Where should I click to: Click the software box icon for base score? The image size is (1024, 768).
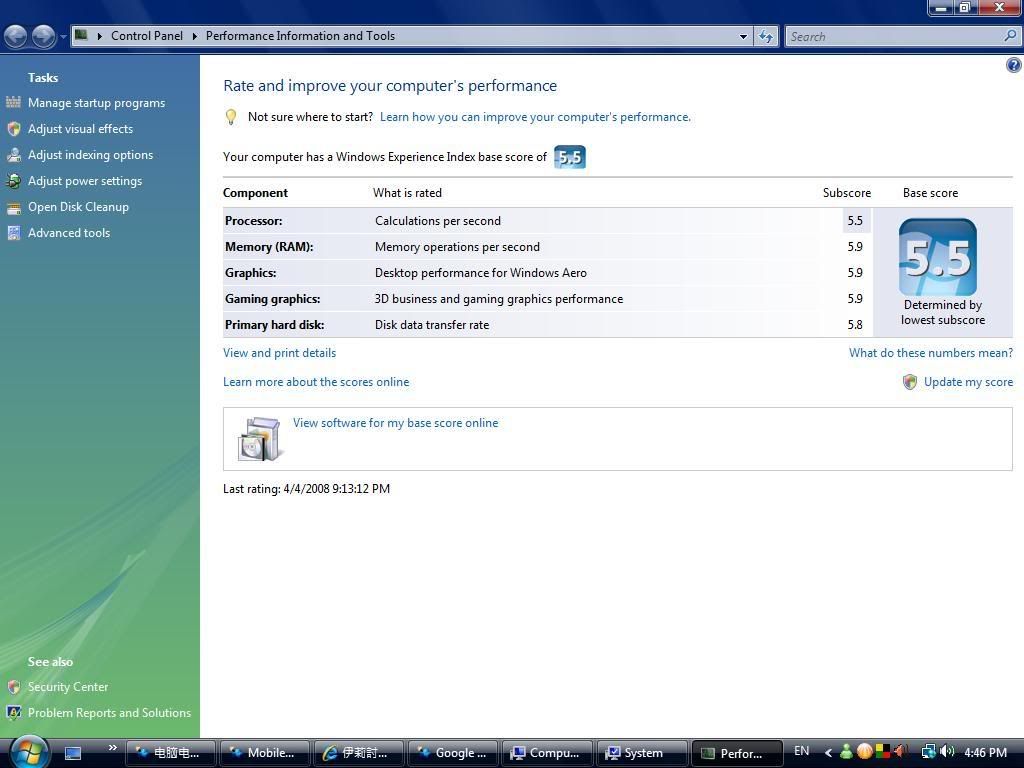[x=259, y=439]
